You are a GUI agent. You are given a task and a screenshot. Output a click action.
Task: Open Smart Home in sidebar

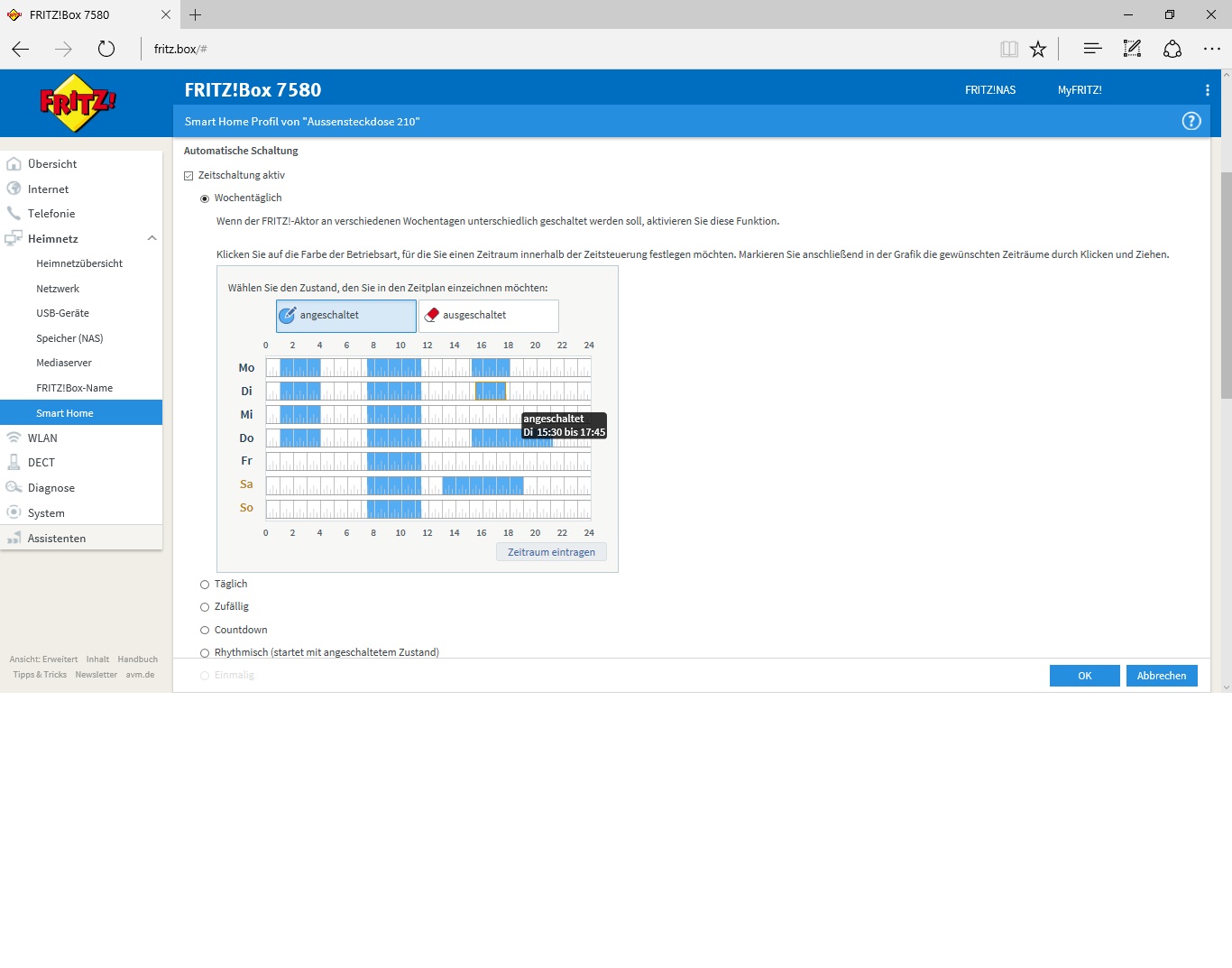(81, 412)
